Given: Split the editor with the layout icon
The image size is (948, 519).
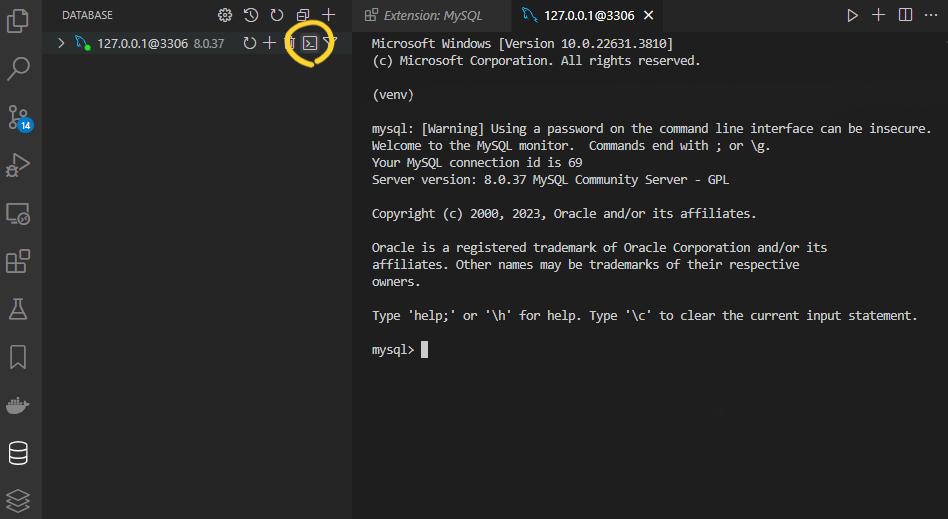Looking at the screenshot, I should click(x=905, y=15).
